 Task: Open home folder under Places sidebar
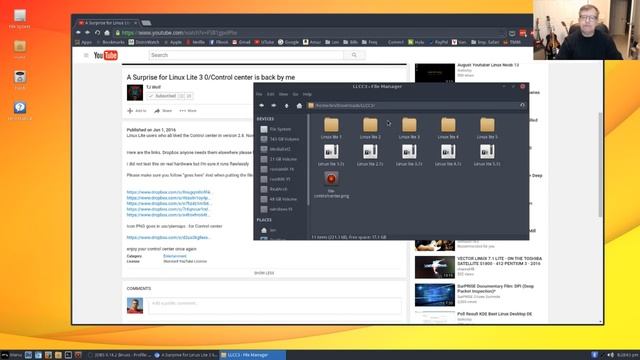(x=269, y=230)
